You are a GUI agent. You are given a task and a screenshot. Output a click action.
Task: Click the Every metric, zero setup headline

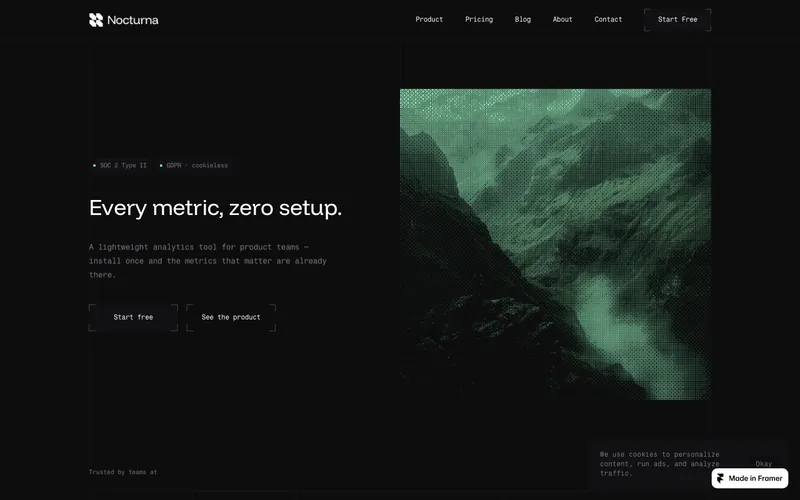pos(215,208)
